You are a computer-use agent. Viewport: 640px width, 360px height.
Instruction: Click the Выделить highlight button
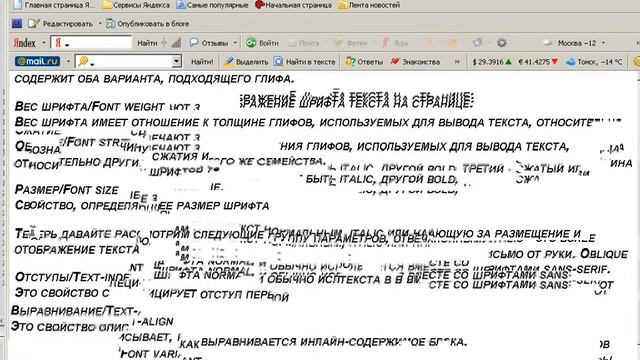click(x=246, y=62)
